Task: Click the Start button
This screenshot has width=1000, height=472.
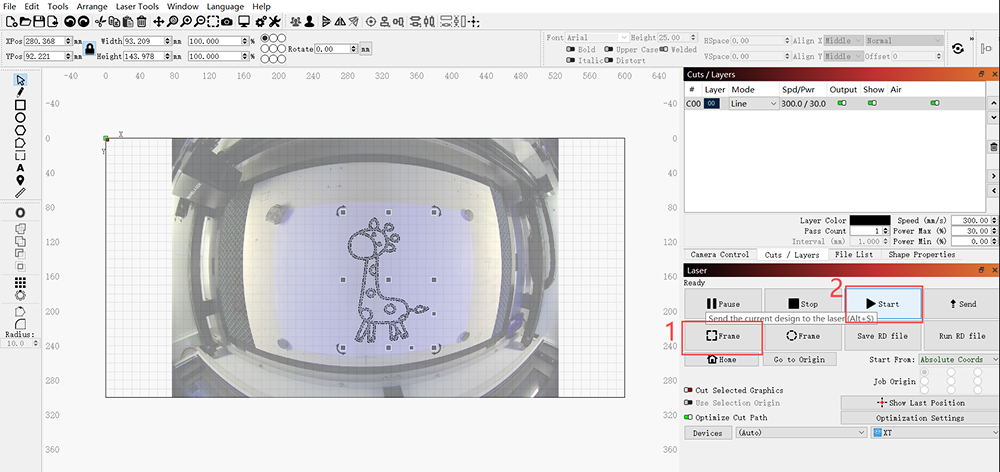Action: pyautogui.click(x=883, y=304)
